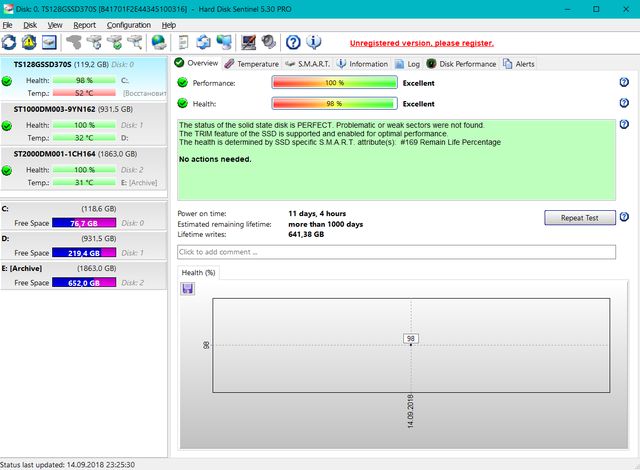Image resolution: width=640 pixels, height=470 pixels.
Task: Click the red 52 °C temperature bar
Action: coord(84,93)
